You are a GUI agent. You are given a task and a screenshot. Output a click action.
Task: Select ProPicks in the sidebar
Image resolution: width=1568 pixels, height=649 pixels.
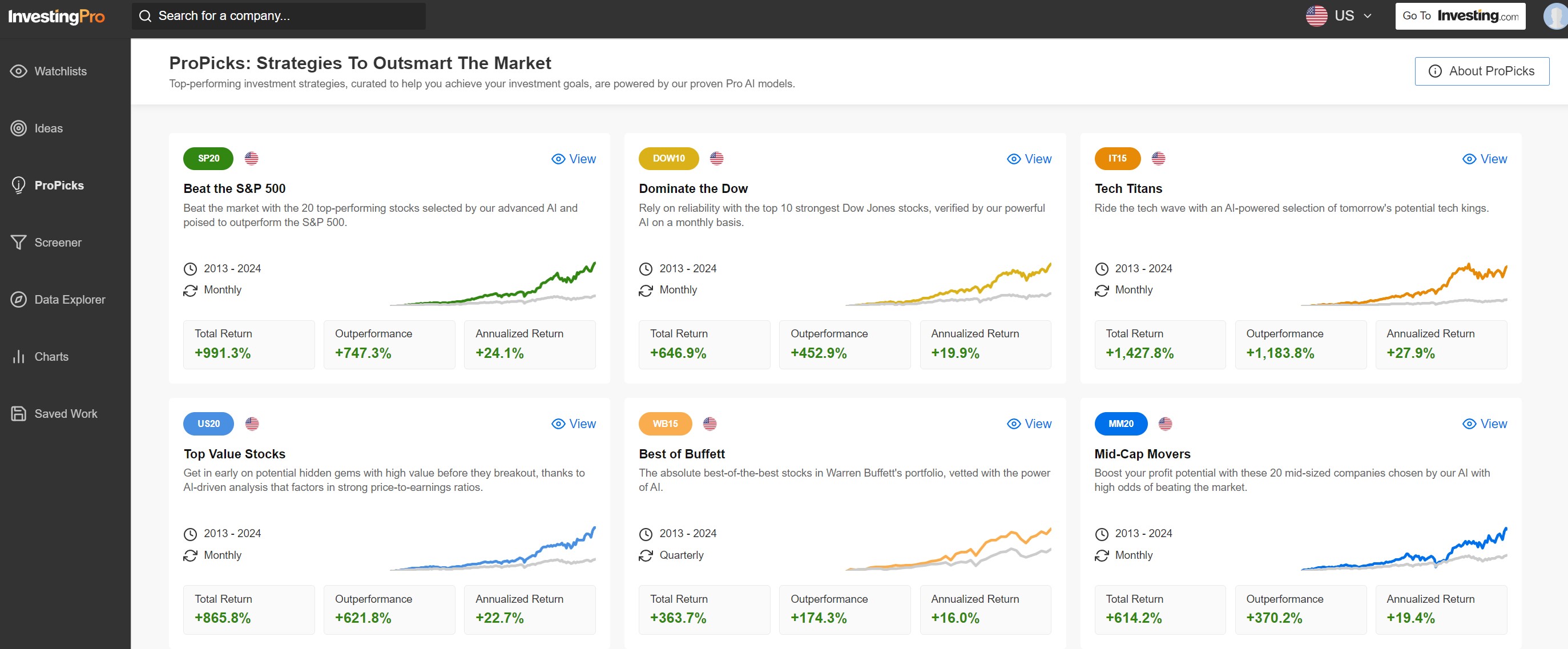click(65, 185)
